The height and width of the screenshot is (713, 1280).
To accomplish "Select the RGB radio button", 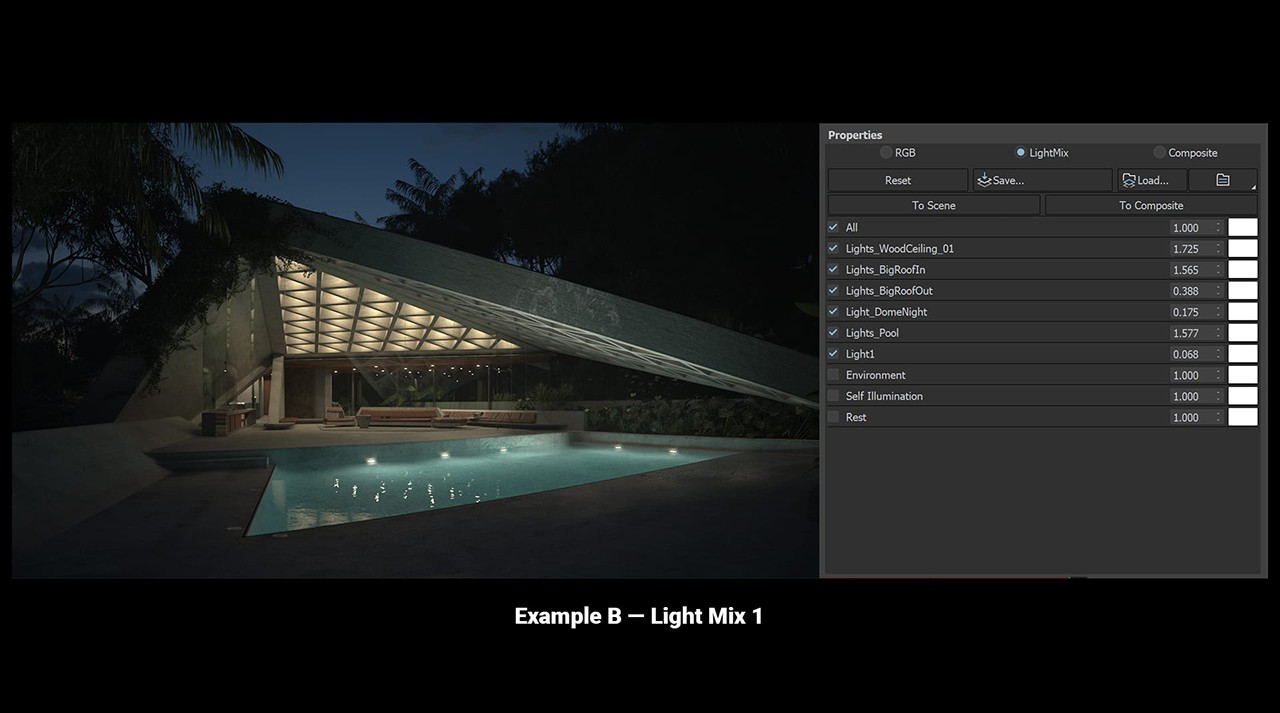I will tap(886, 153).
